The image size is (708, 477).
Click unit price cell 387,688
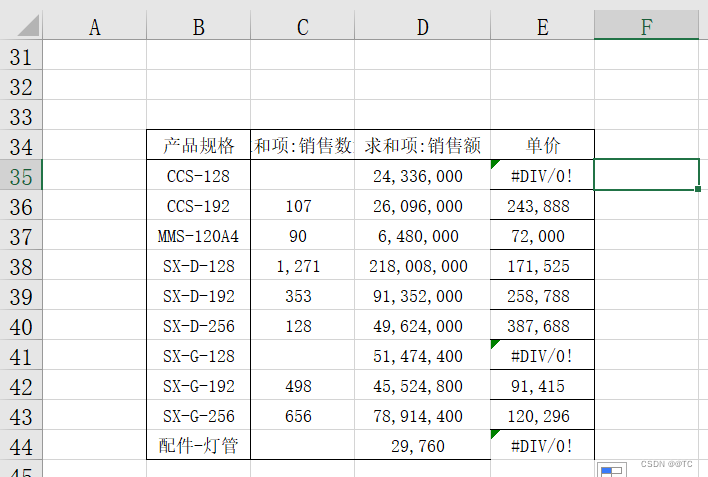click(543, 326)
